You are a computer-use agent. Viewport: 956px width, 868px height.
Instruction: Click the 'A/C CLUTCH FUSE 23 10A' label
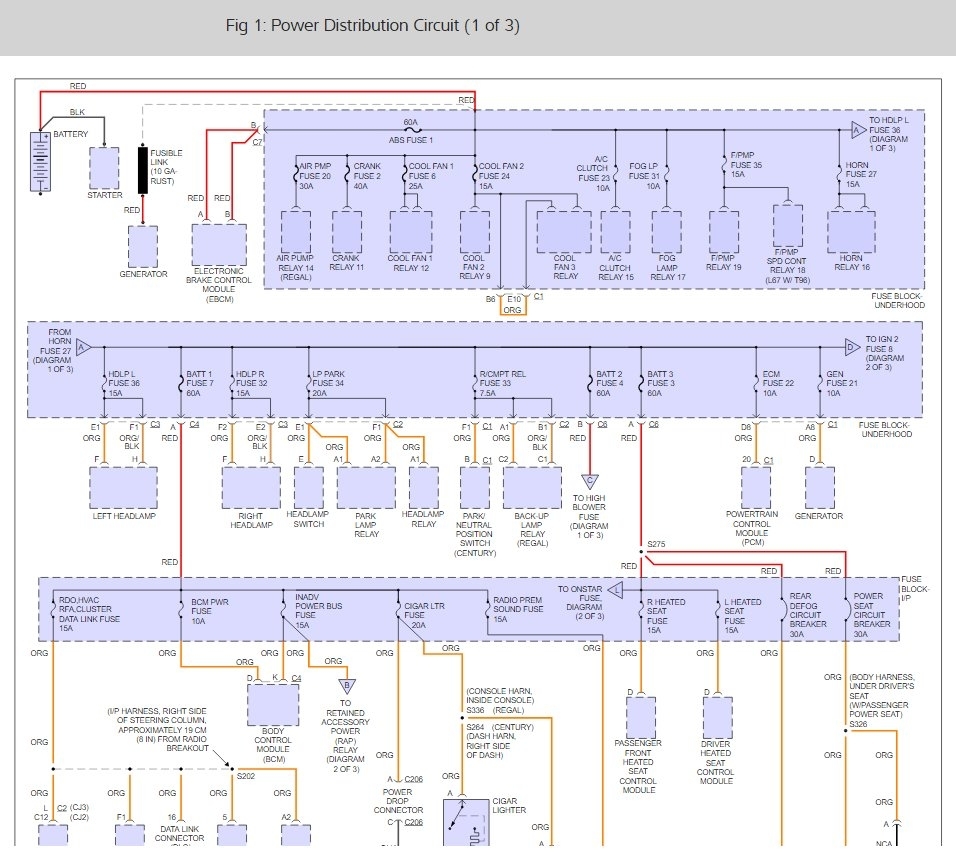click(593, 173)
